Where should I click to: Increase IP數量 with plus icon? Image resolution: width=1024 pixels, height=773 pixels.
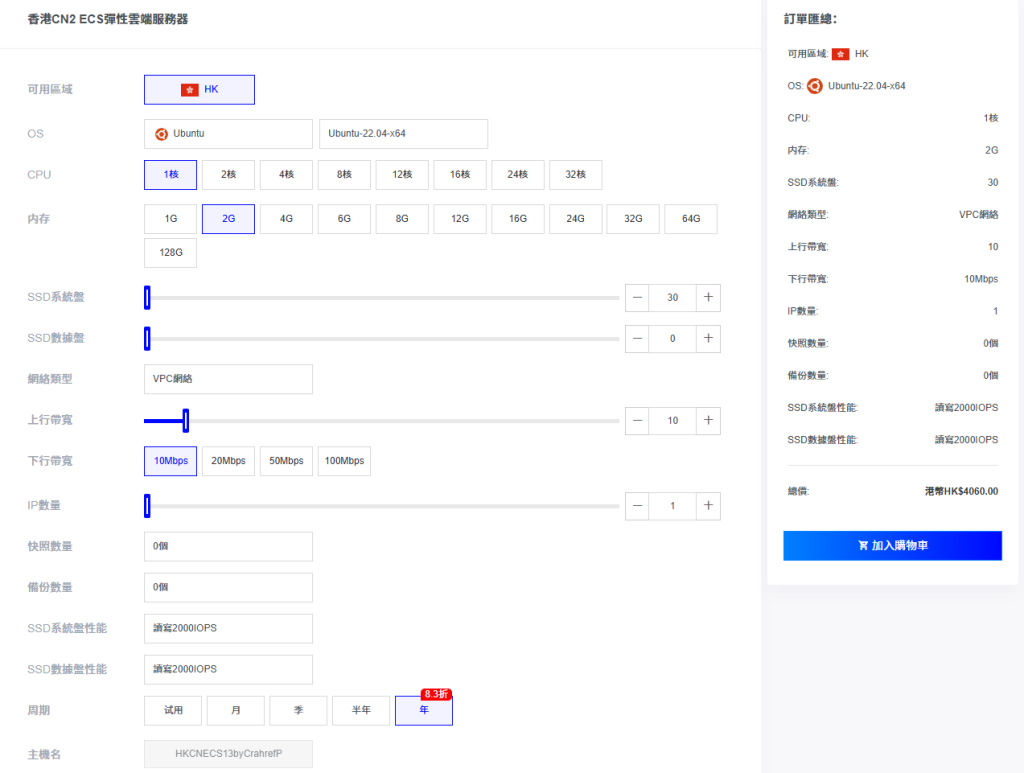(x=708, y=506)
